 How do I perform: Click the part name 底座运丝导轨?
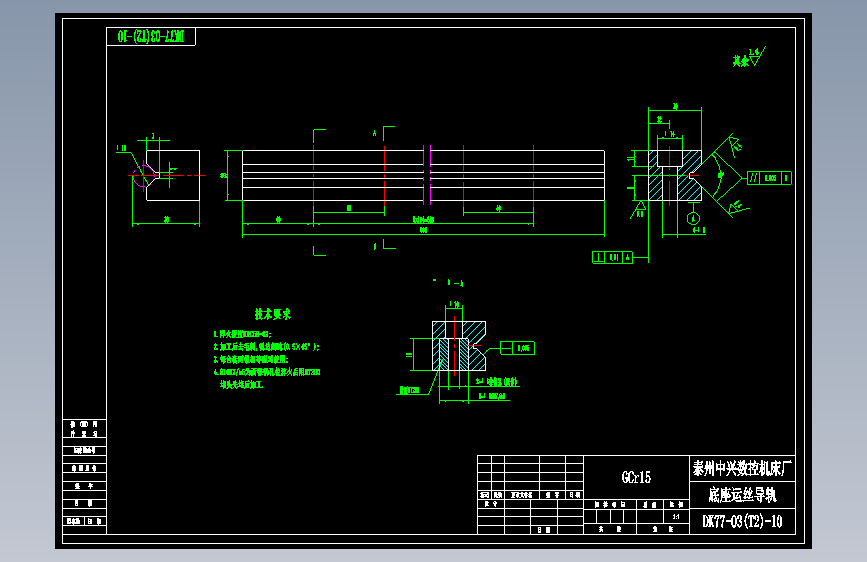[742, 495]
